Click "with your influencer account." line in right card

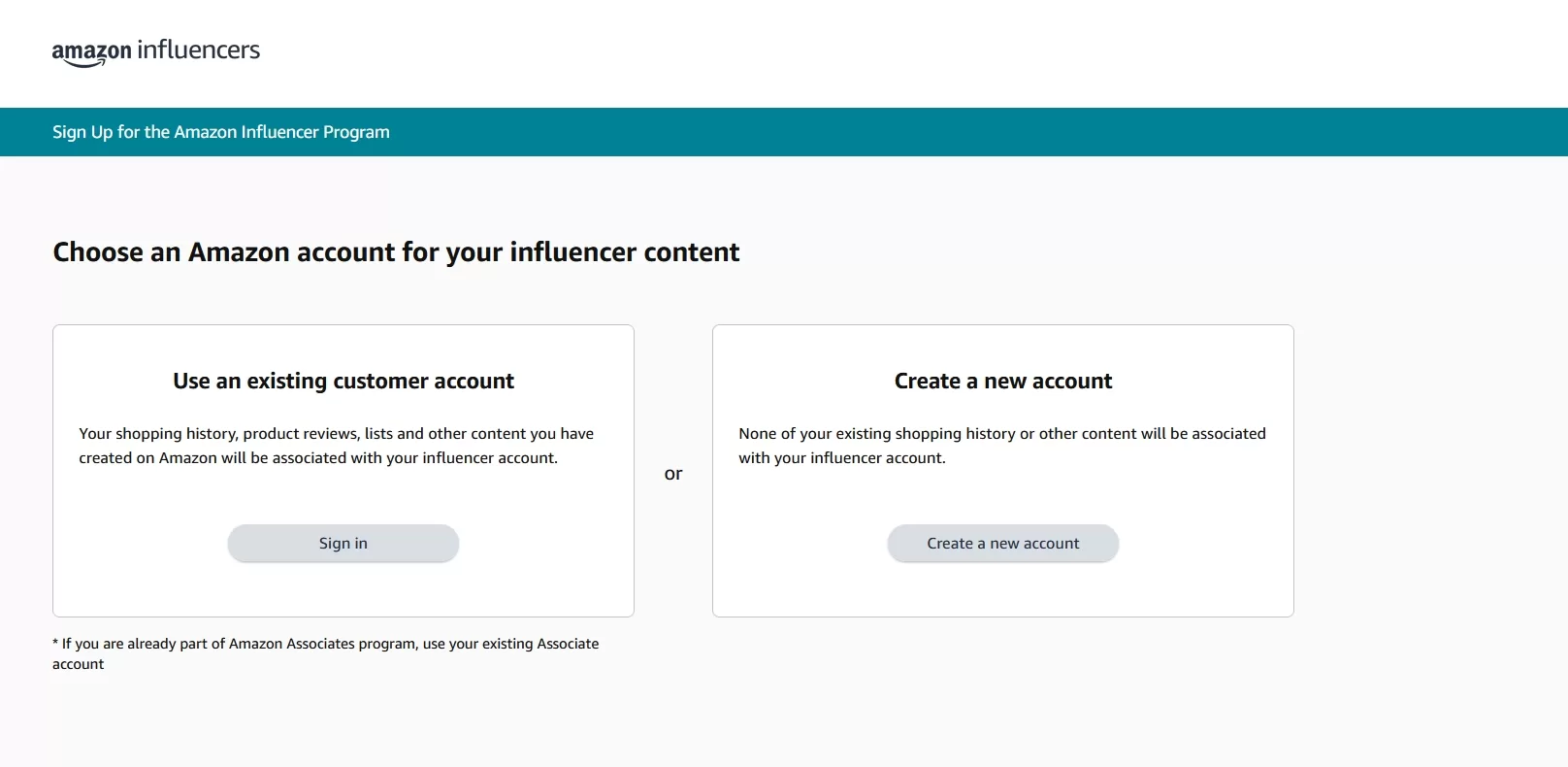pyautogui.click(x=842, y=458)
